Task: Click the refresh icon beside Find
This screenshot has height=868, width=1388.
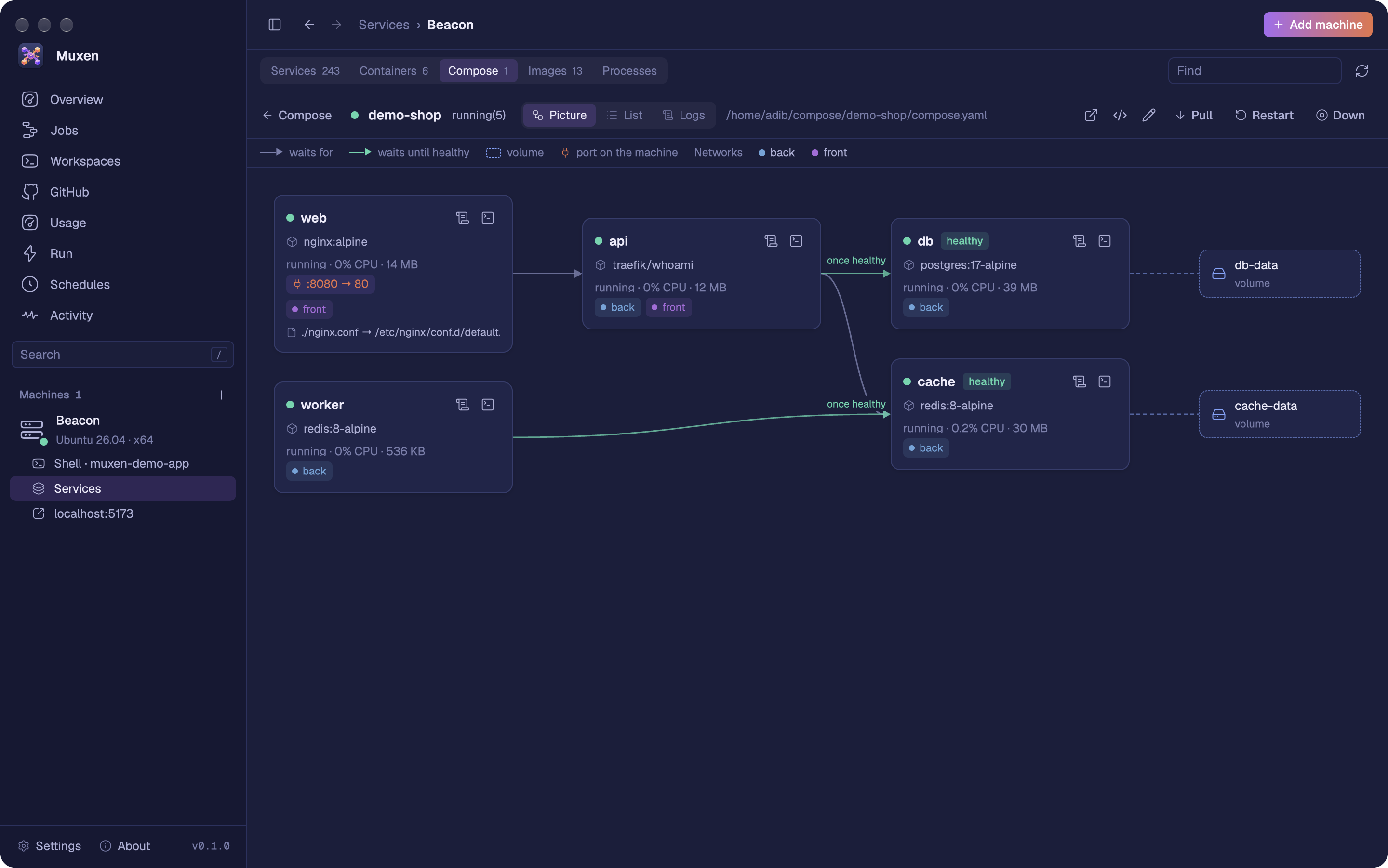Action: point(1361,71)
